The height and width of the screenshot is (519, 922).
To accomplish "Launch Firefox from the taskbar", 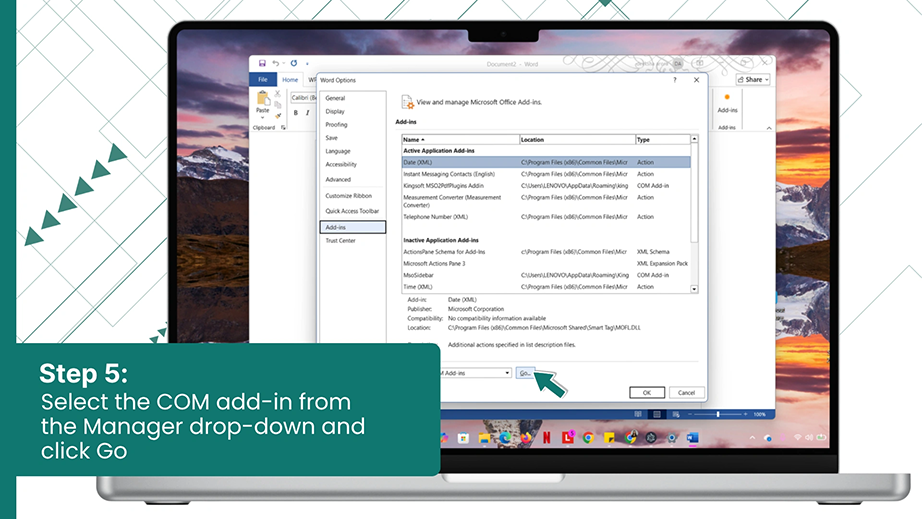I will coord(526,438).
